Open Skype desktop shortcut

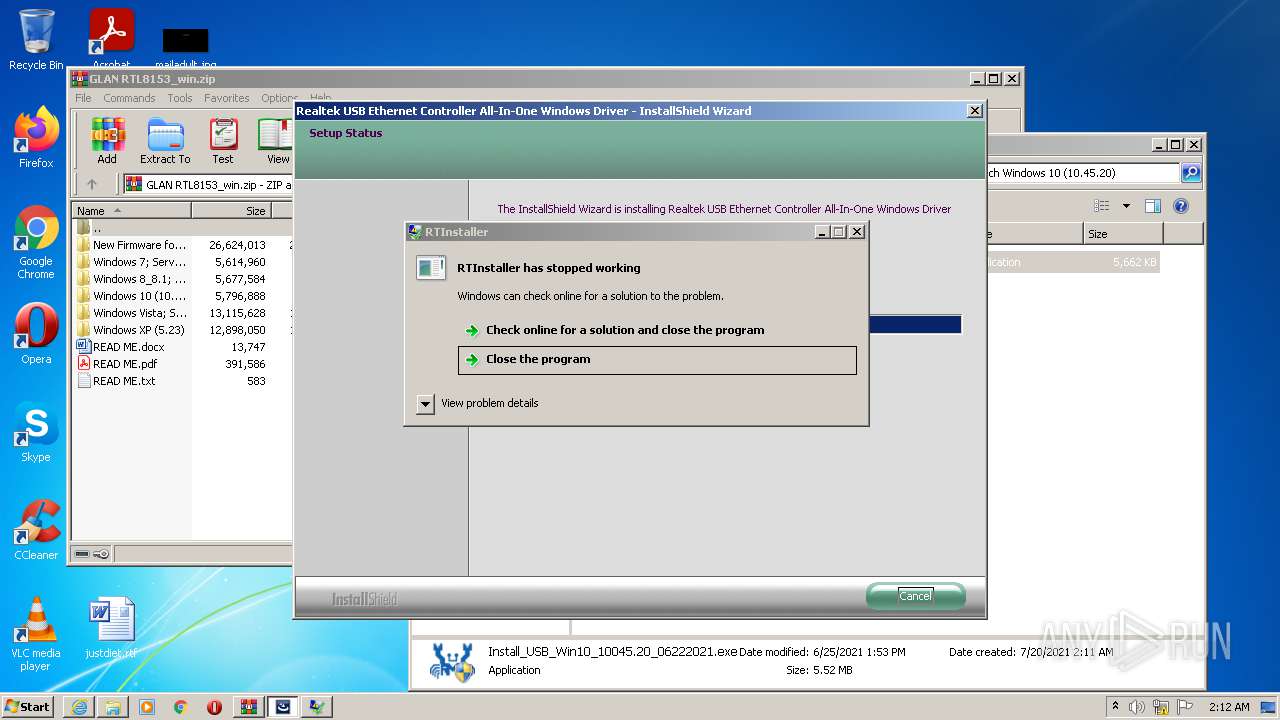click(36, 432)
